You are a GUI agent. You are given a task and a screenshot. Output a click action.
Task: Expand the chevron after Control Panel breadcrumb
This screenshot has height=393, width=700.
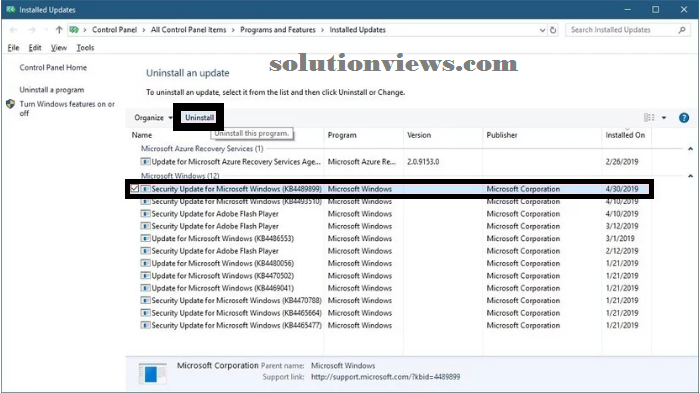pos(144,30)
